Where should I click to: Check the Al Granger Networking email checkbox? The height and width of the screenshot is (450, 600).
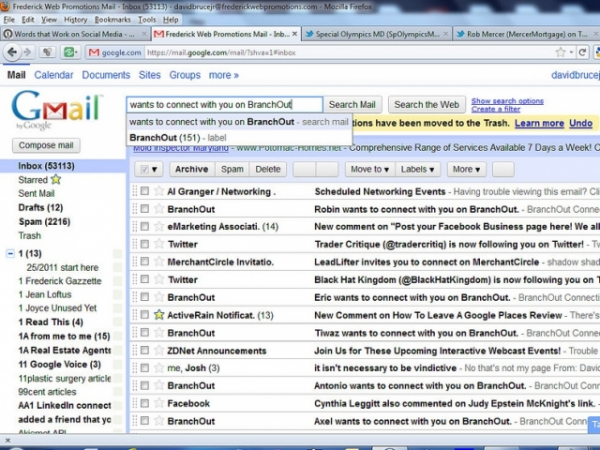pyautogui.click(x=145, y=191)
